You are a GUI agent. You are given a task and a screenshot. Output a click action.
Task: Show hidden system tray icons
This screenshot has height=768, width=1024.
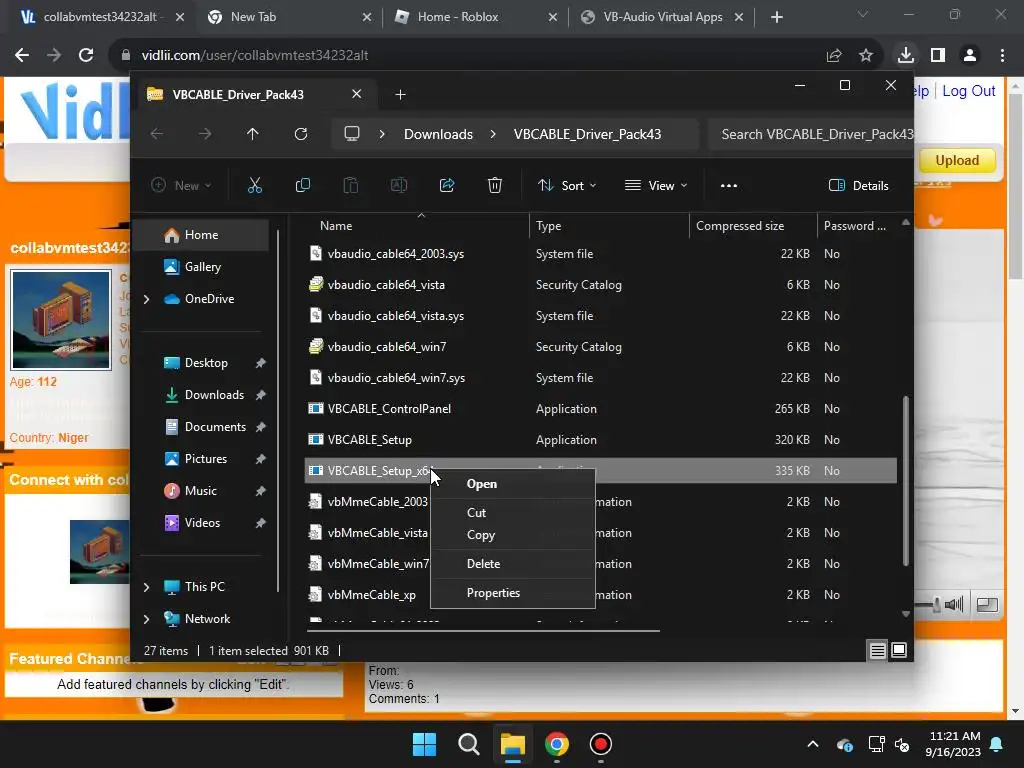813,744
